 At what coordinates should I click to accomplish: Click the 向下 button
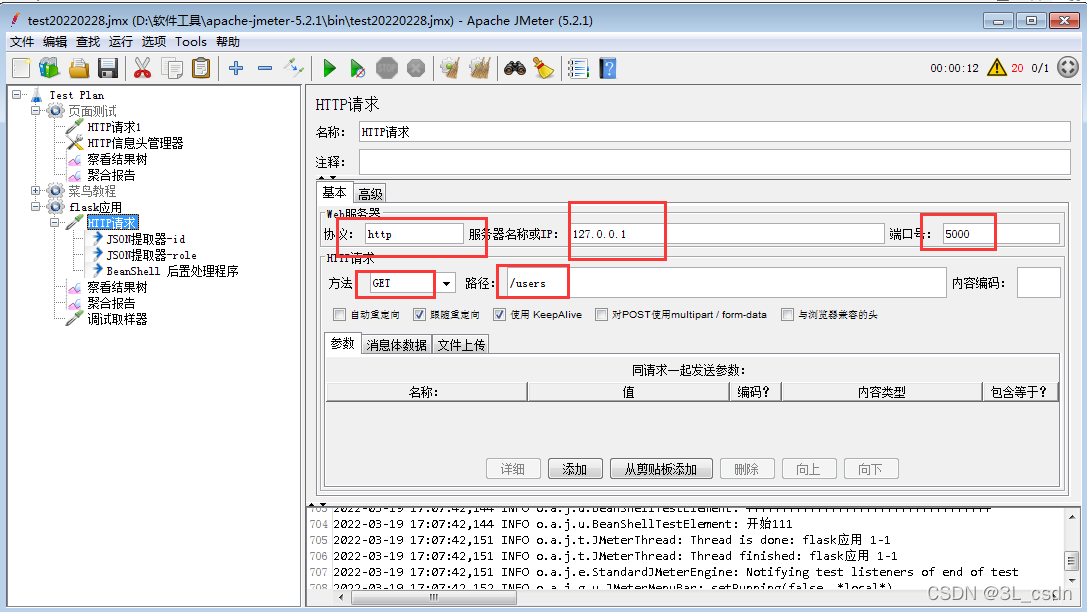[871, 469]
